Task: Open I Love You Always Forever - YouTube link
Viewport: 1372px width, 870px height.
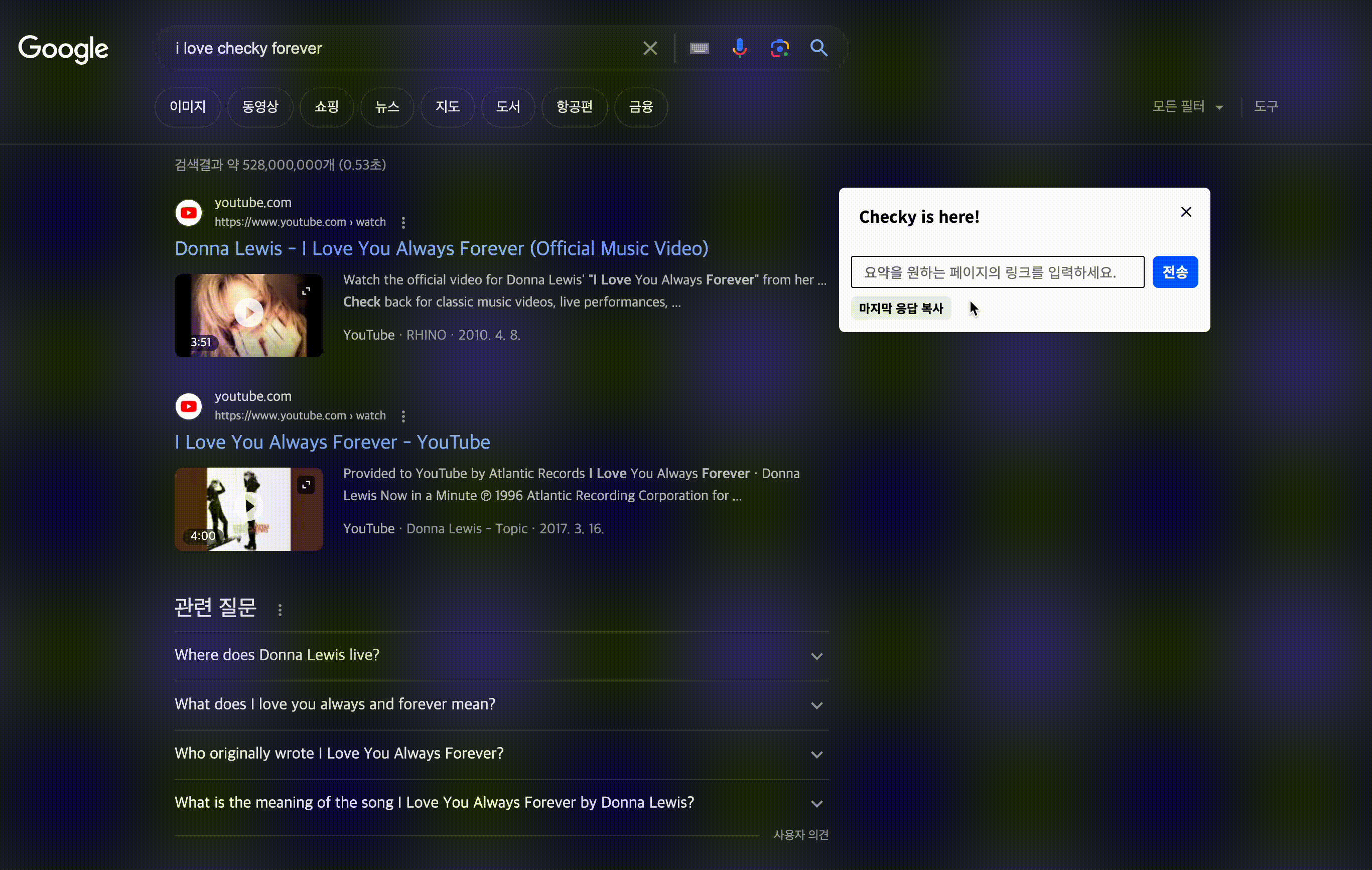Action: click(332, 443)
